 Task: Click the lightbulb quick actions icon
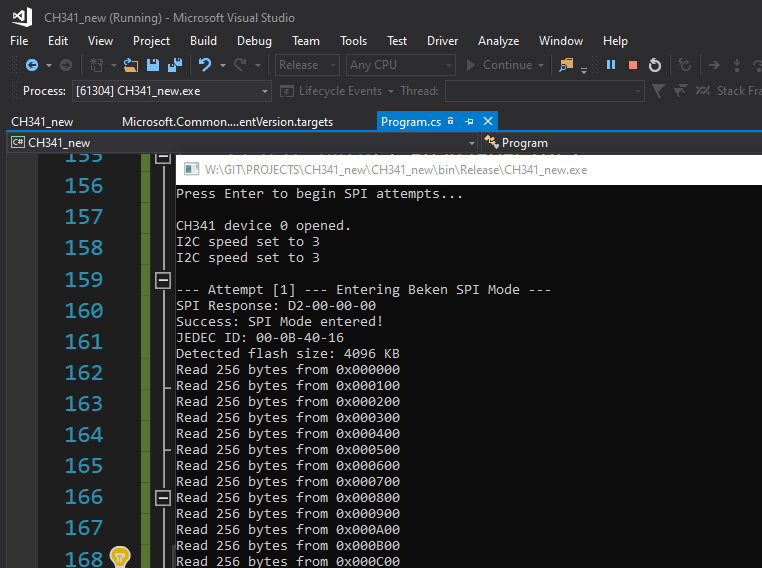120,556
